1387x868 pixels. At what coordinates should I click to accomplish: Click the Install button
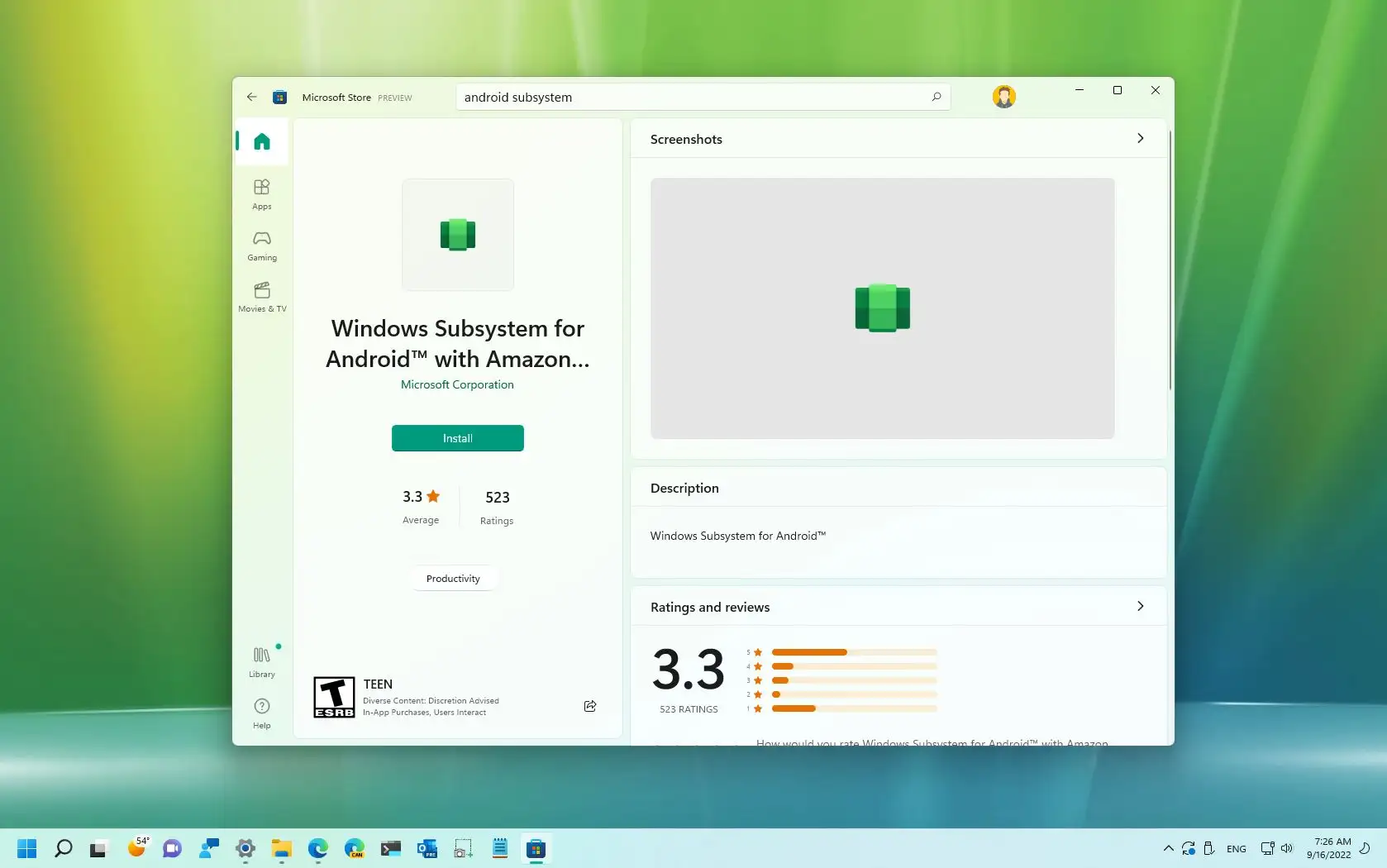[458, 438]
